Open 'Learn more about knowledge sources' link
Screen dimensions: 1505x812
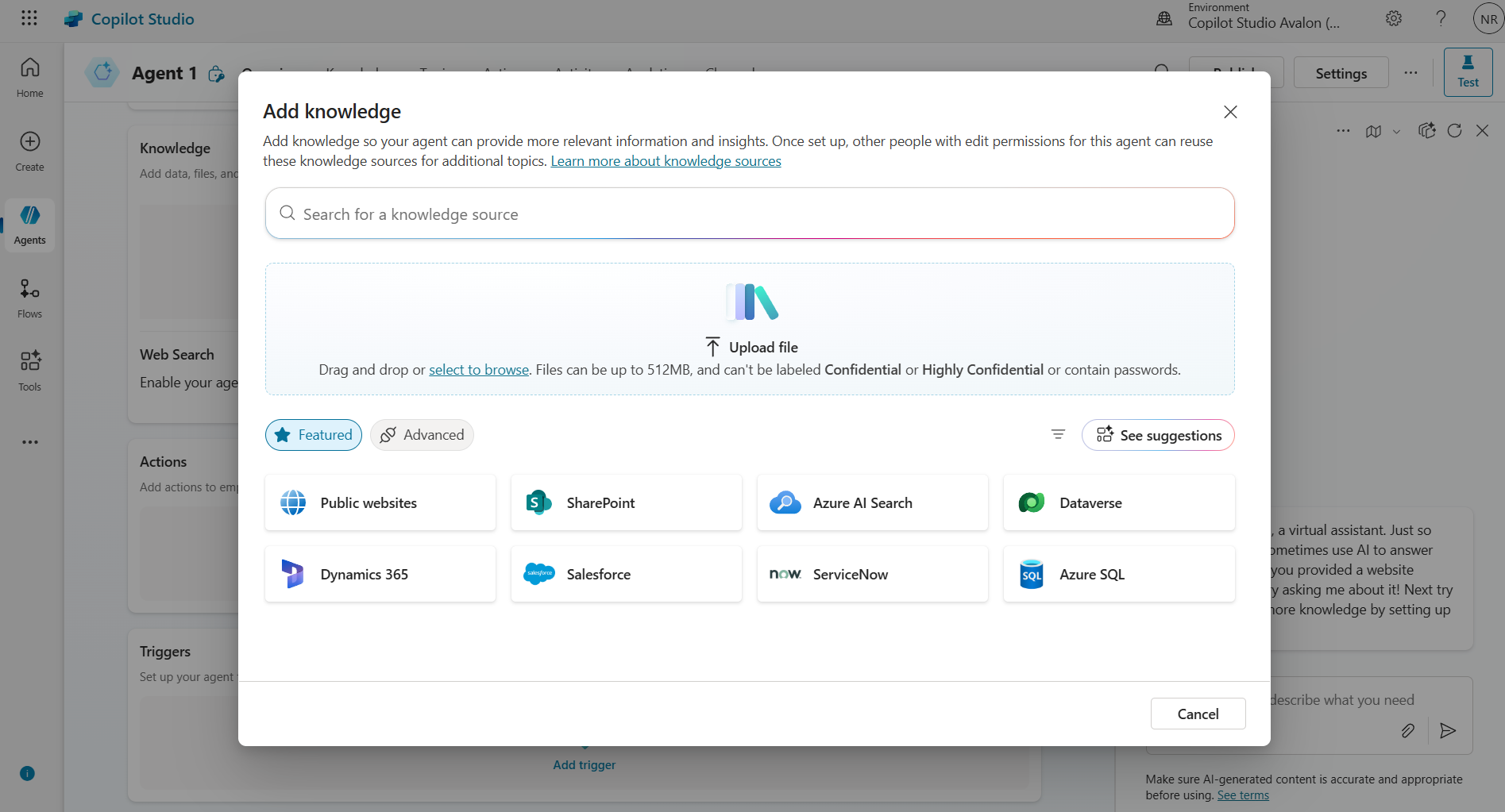(x=666, y=160)
